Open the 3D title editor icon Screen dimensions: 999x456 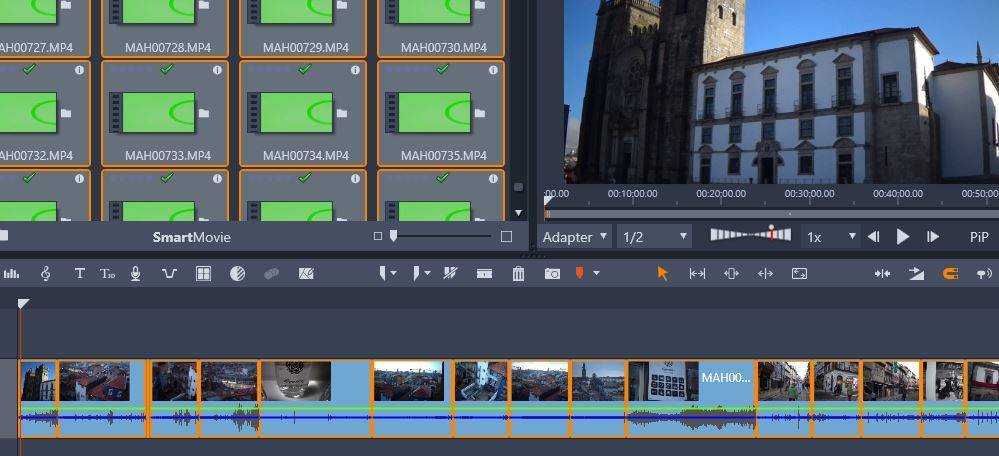pyautogui.click(x=108, y=273)
